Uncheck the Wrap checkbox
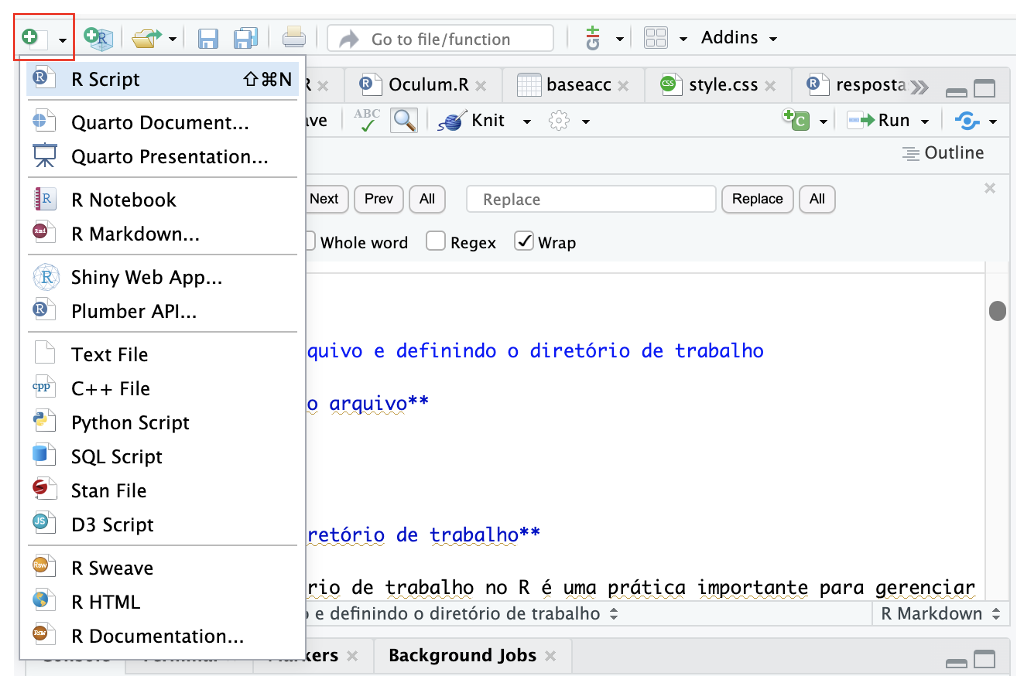The image size is (1016, 678). 524,242
